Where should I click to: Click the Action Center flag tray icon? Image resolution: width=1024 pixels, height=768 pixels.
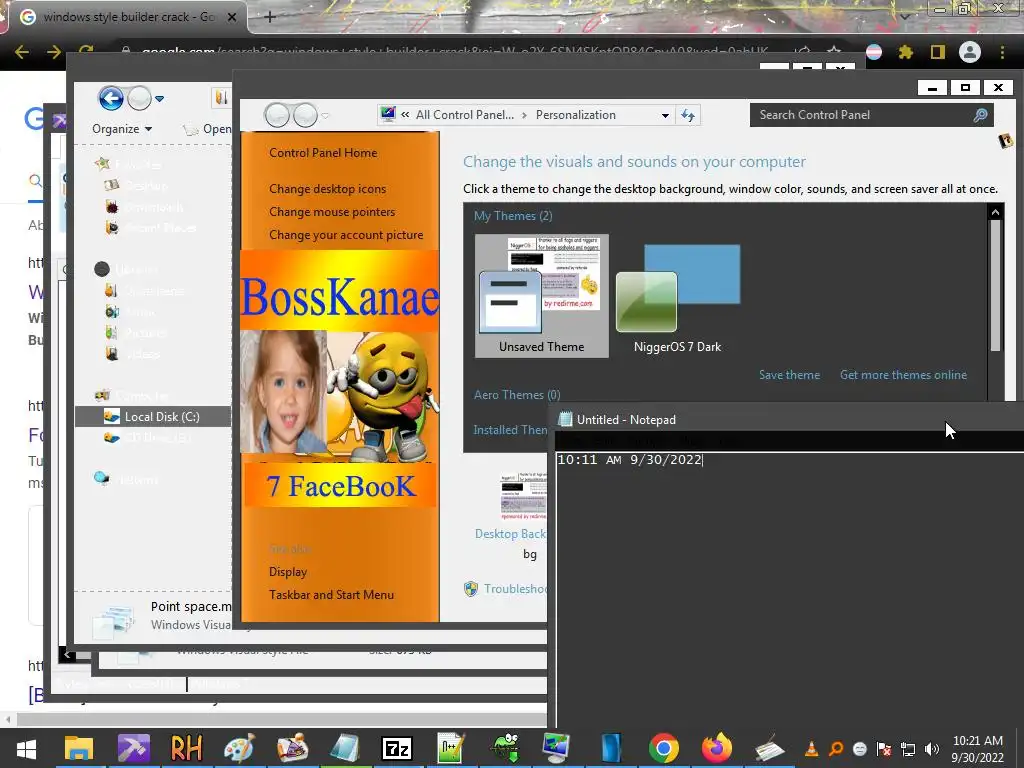884,748
